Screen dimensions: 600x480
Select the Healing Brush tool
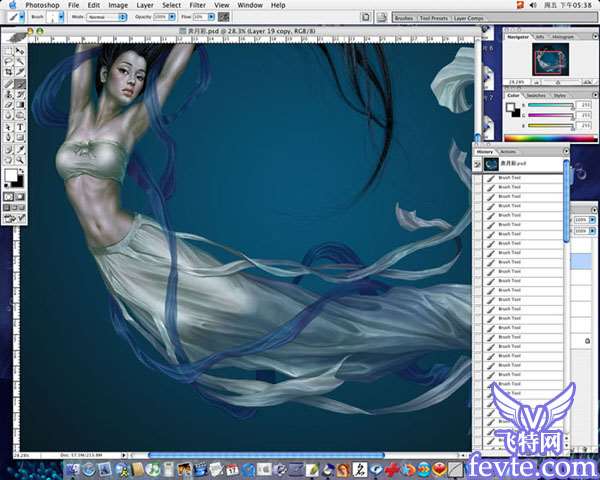(x=8, y=84)
